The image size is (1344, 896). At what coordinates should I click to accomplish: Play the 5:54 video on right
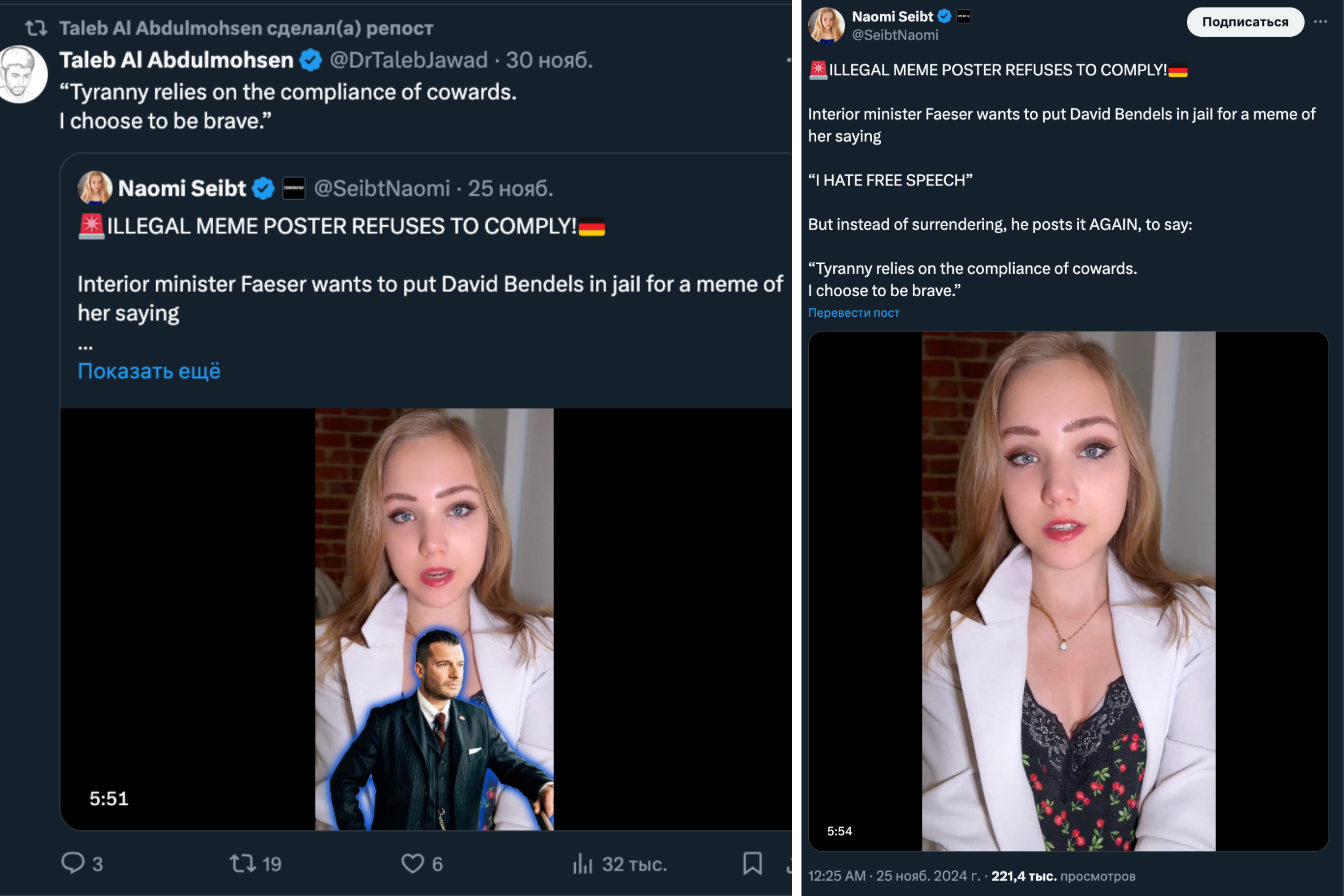(x=1068, y=591)
